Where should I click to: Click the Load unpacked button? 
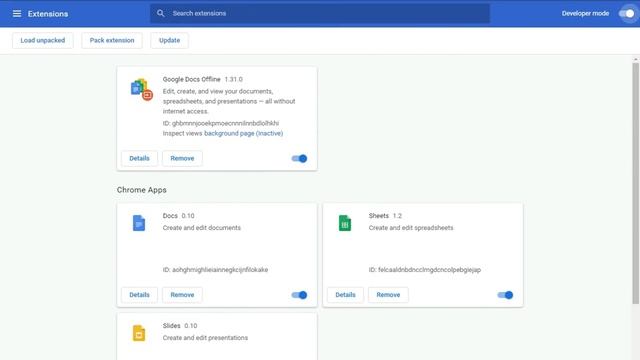coord(43,40)
